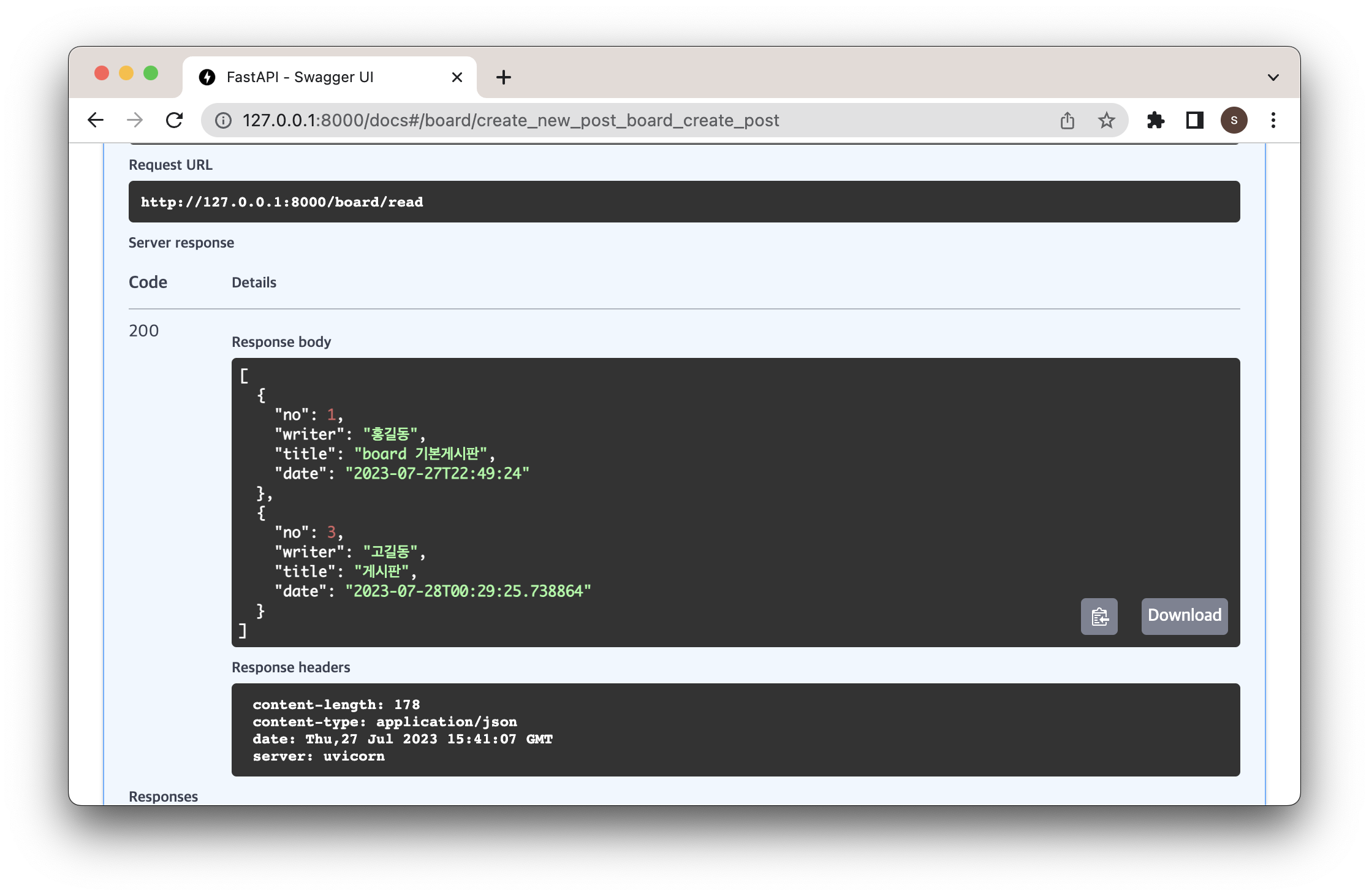
Task: Reload the current page
Action: tap(175, 120)
